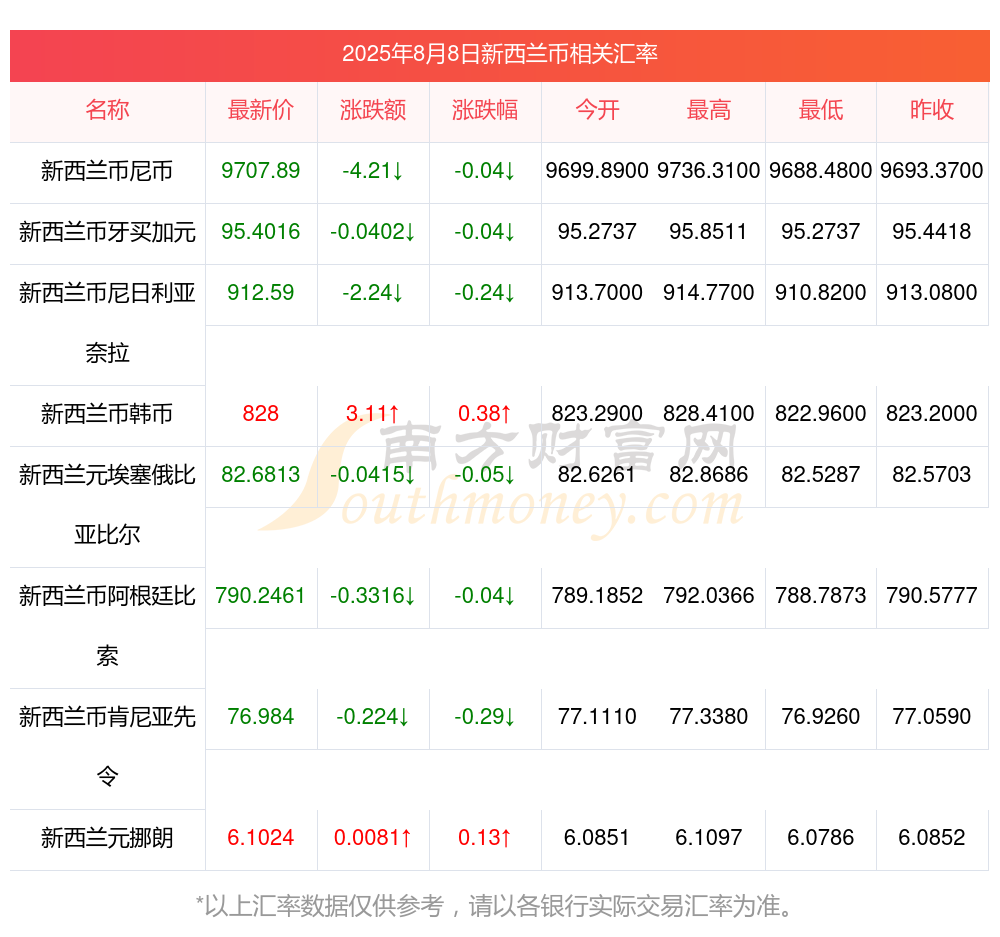Click latest price 790.2461

tap(260, 595)
